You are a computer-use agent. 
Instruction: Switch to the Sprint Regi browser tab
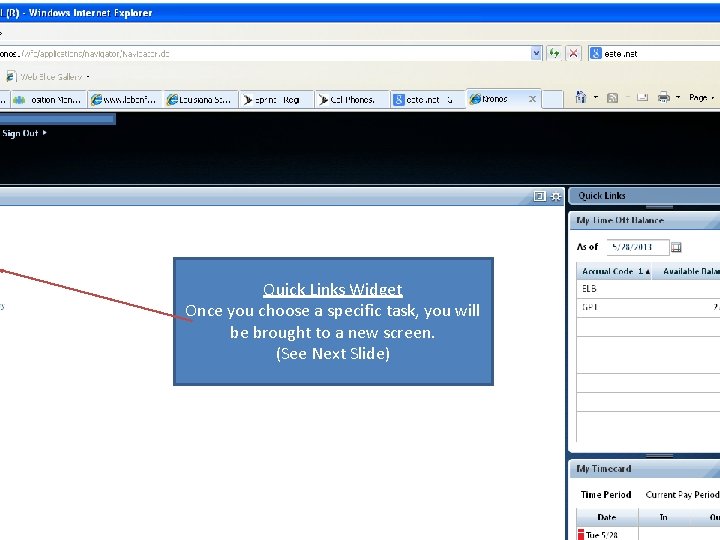(x=276, y=100)
